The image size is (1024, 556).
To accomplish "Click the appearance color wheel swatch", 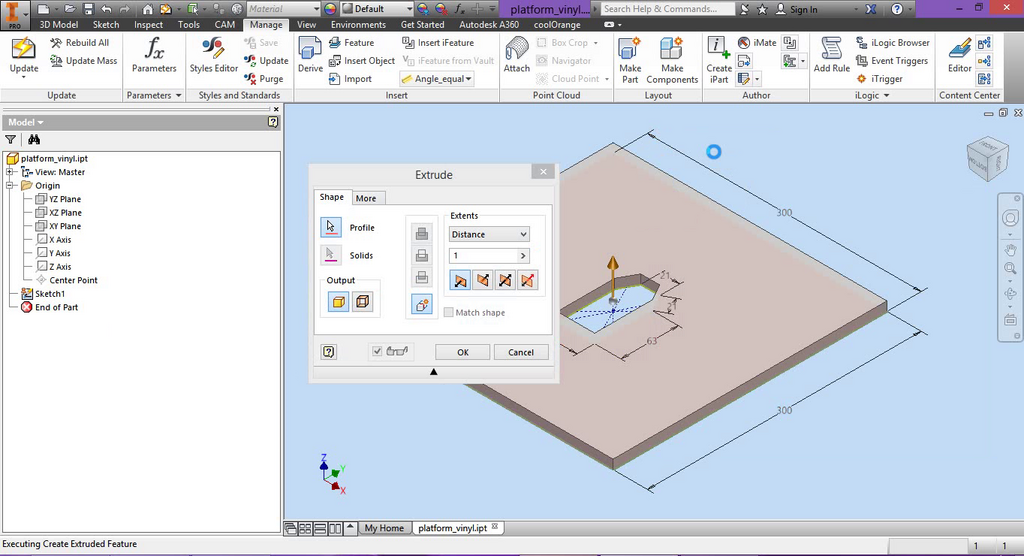I will click(x=330, y=8).
